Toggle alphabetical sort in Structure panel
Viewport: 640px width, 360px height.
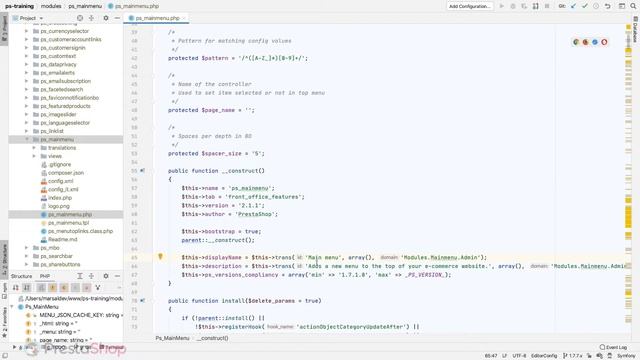pyautogui.click(x=27, y=288)
